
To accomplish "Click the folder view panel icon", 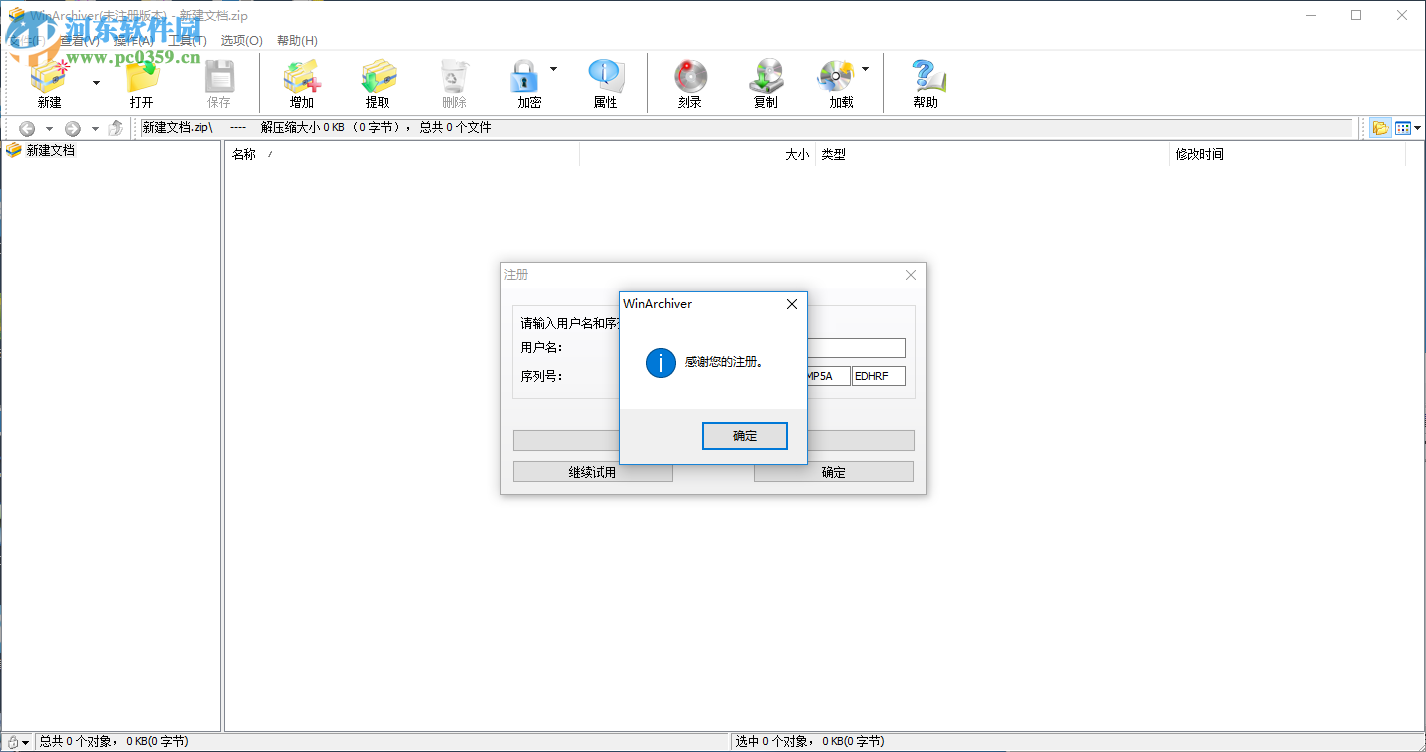I will (x=1381, y=127).
